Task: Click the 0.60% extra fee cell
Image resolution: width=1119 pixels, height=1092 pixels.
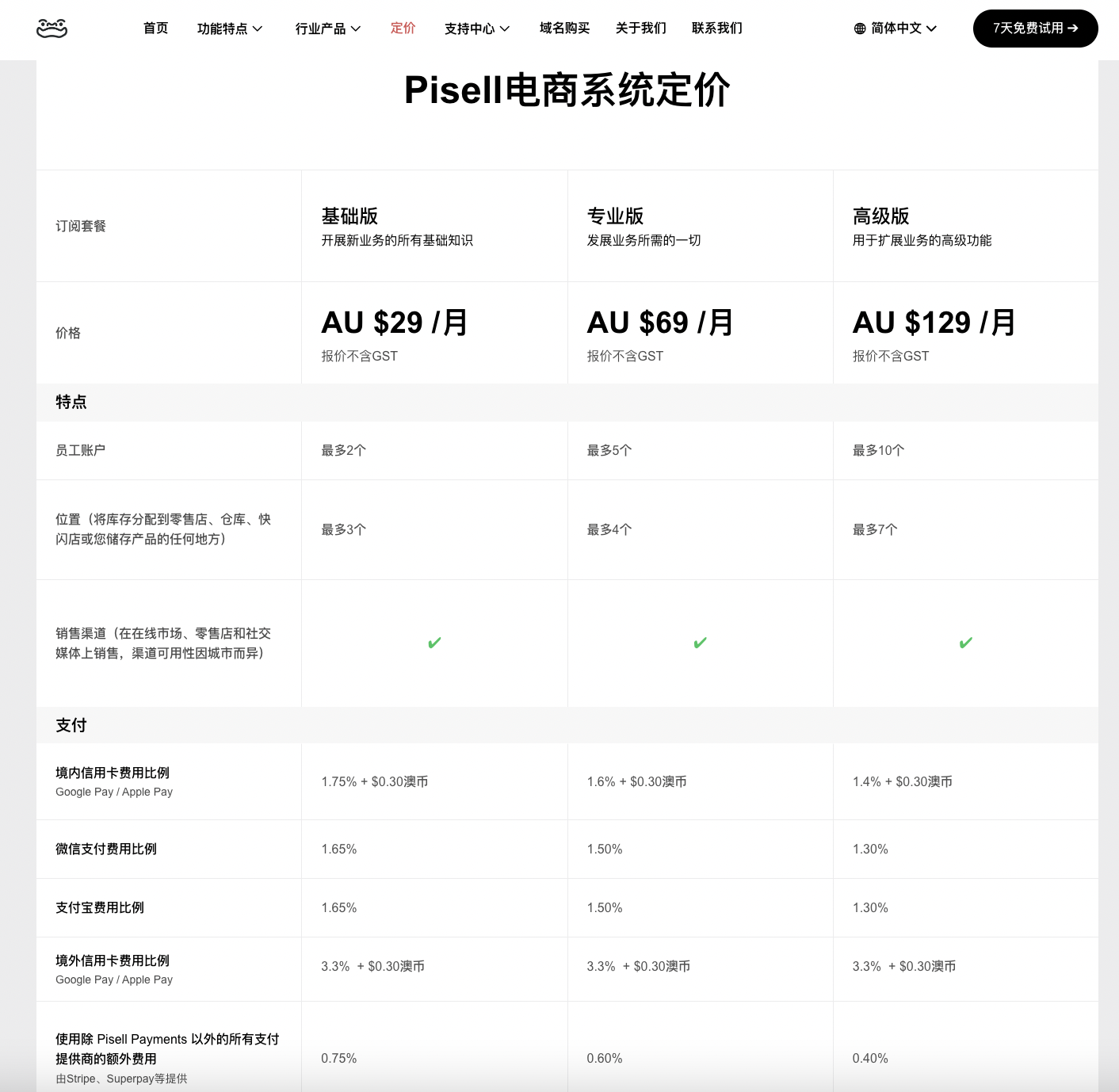Action: 605,1058
